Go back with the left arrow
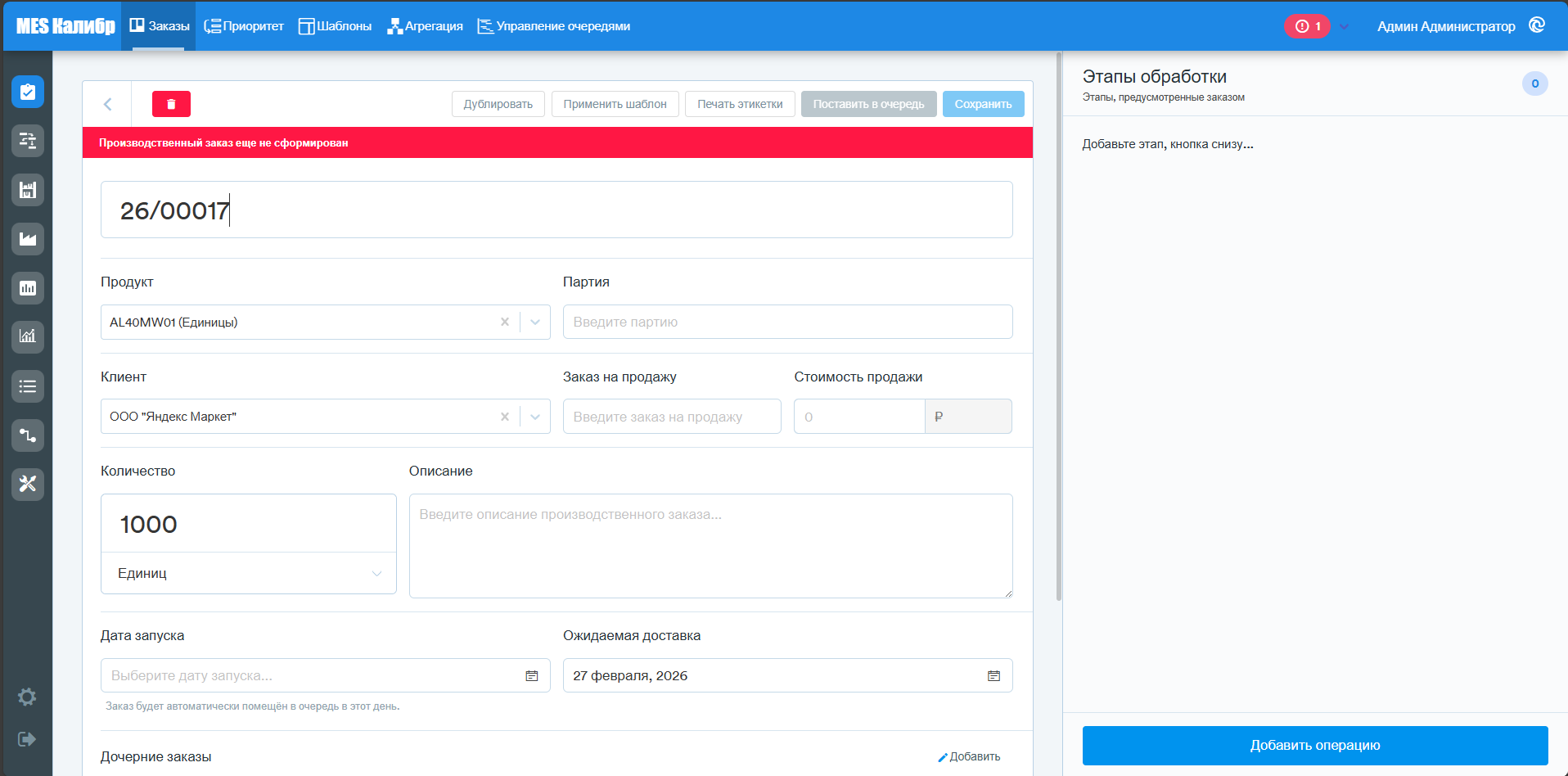1568x776 pixels. [107, 104]
